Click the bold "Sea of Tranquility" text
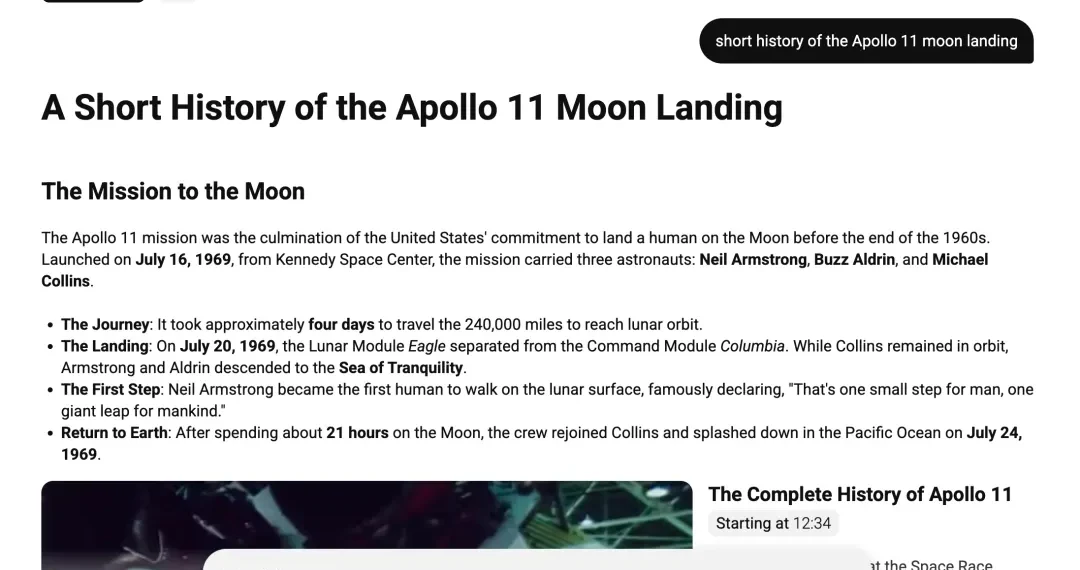The image size is (1080, 570). click(401, 368)
